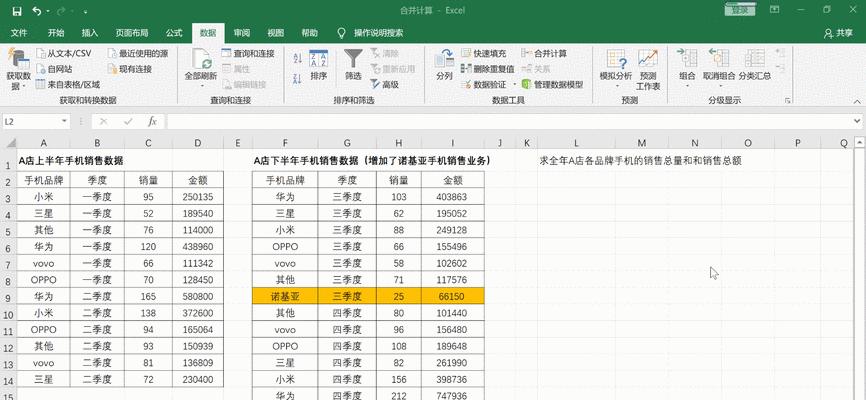Open Outline (分级显示) dialog launcher
The width and height of the screenshot is (866, 400).
click(788, 101)
